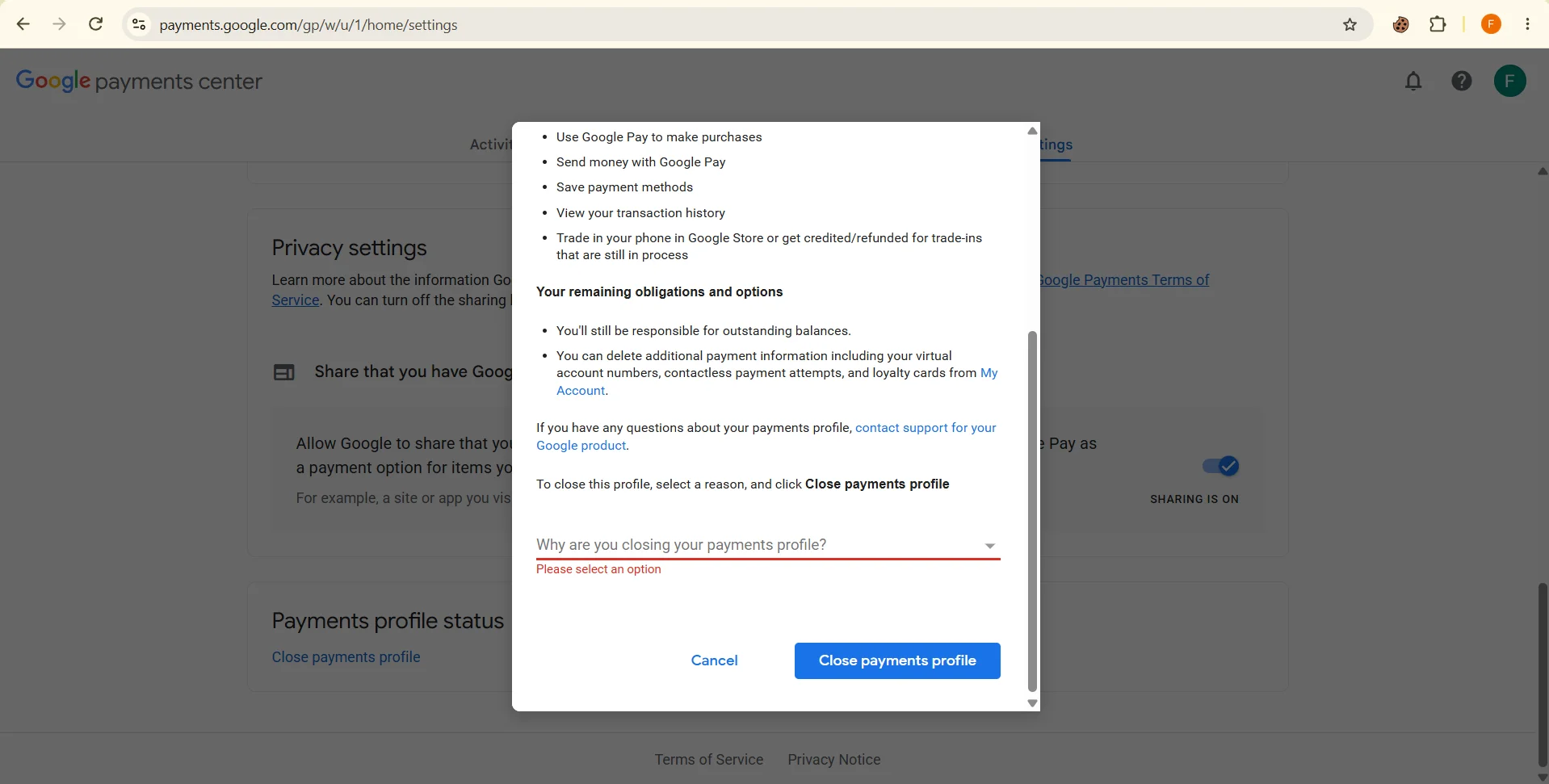Open Terms of Service footer link
The height and width of the screenshot is (784, 1549).
(708, 760)
